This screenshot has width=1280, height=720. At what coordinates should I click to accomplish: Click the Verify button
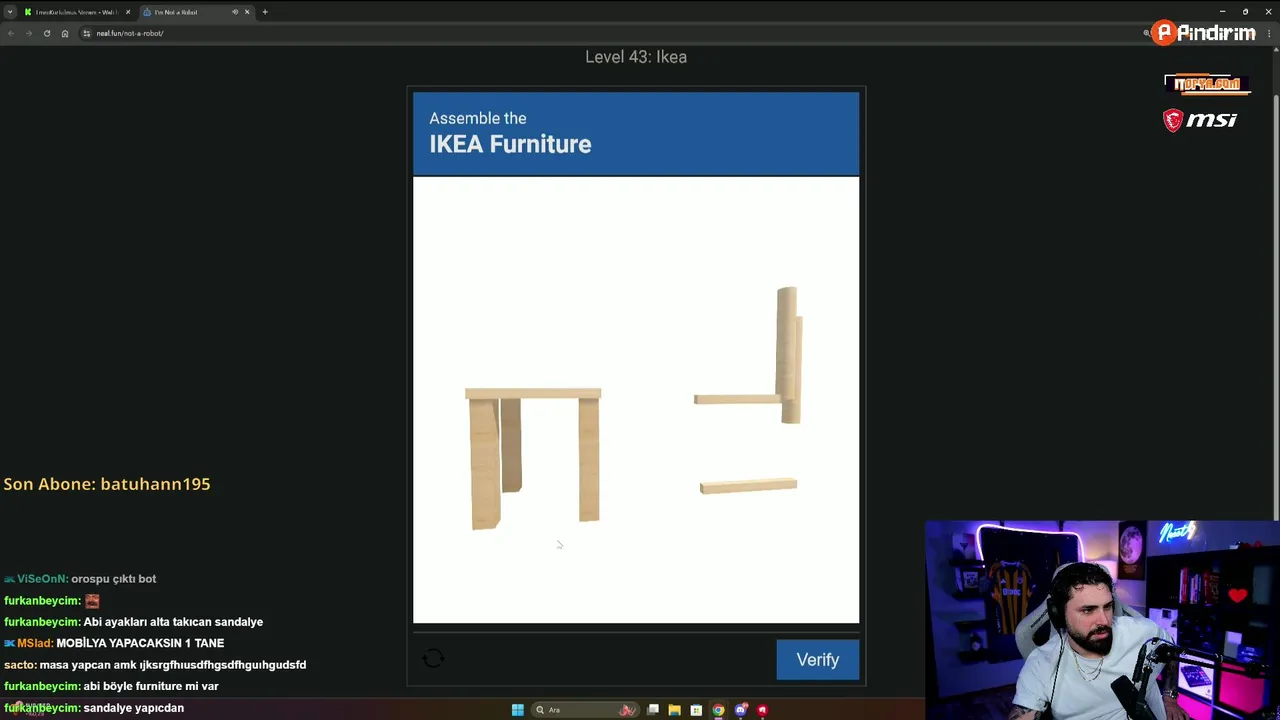817,659
